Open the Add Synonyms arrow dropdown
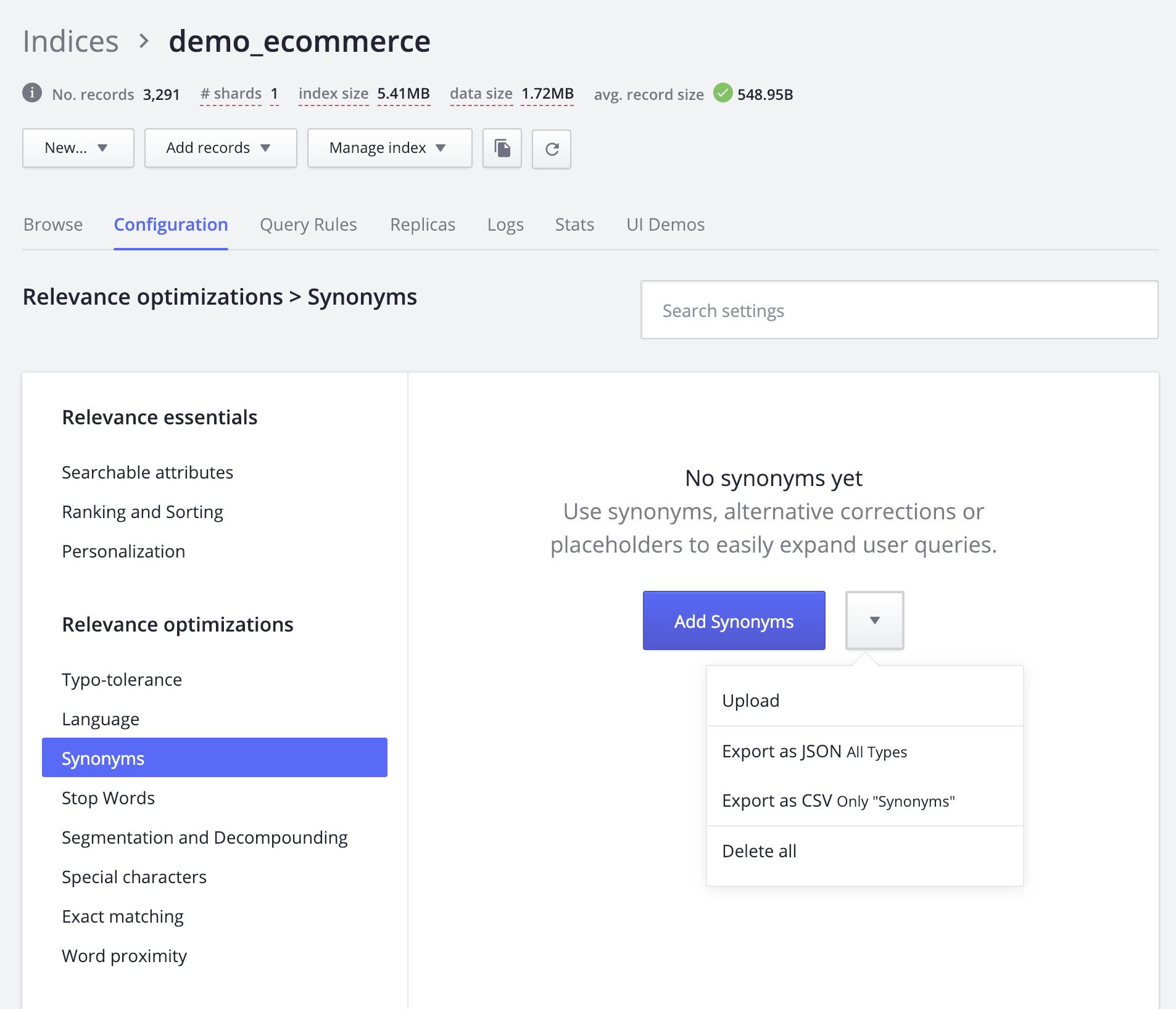This screenshot has width=1176, height=1009. (x=875, y=620)
